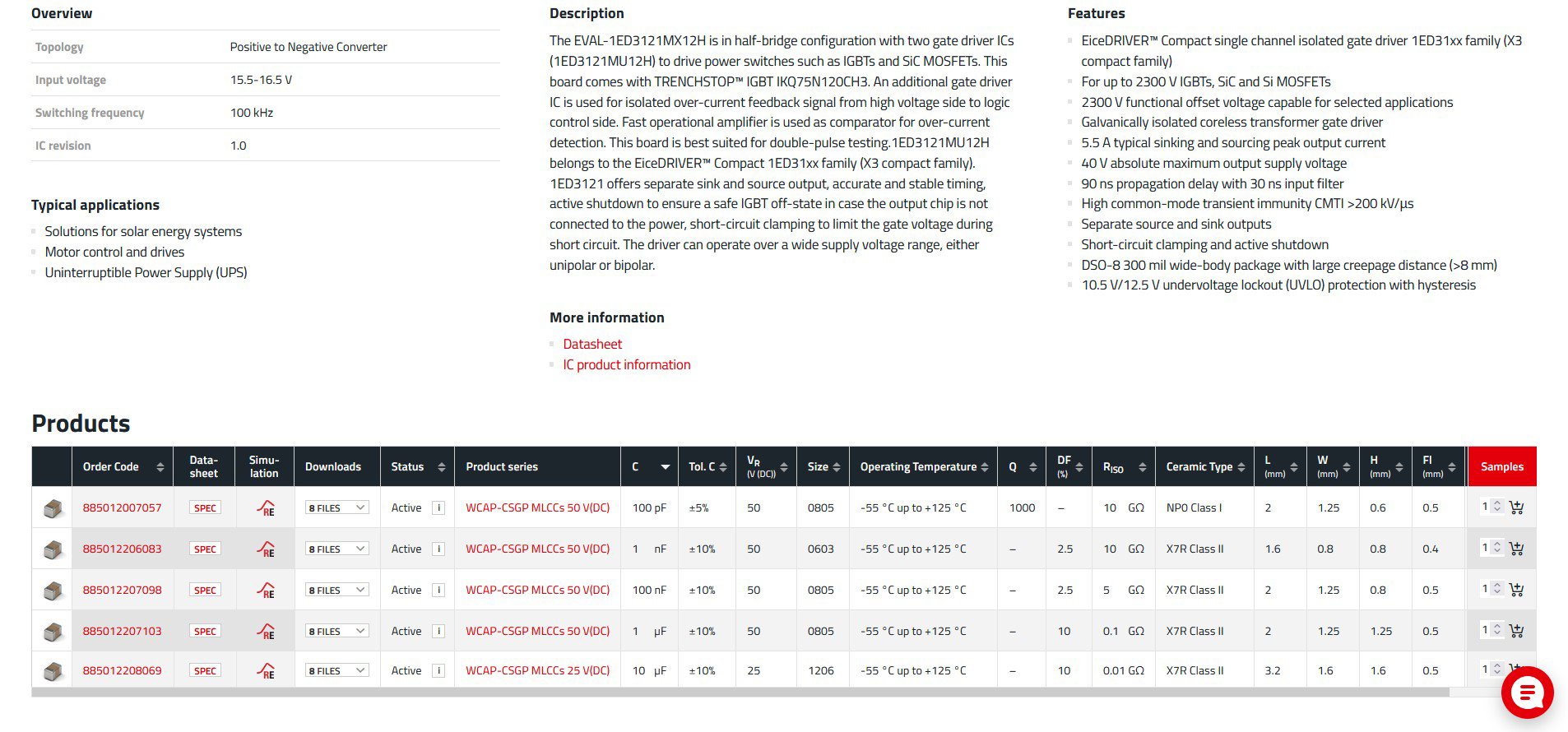This screenshot has height=732, width=1568.
Task: View capacitor thumbnail for 885012007057
Action: pyautogui.click(x=53, y=508)
